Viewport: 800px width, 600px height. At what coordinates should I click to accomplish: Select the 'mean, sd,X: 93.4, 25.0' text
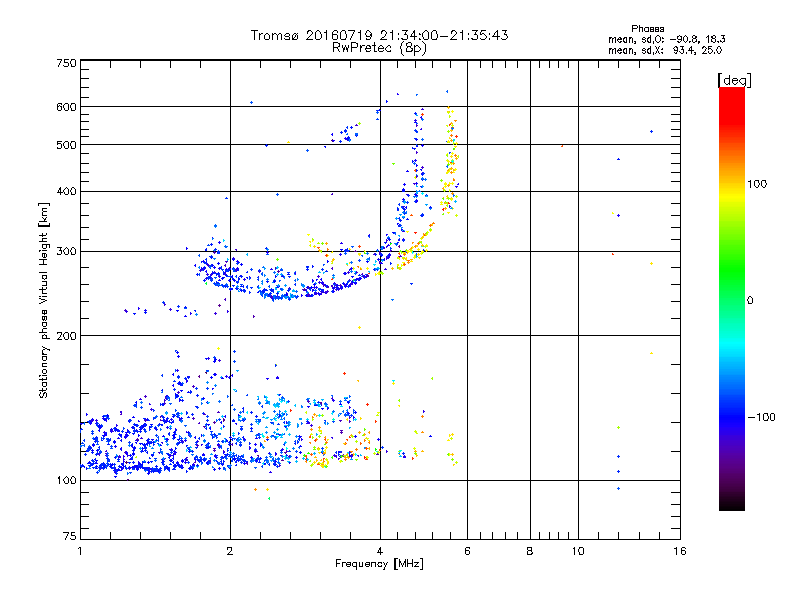click(x=665, y=50)
